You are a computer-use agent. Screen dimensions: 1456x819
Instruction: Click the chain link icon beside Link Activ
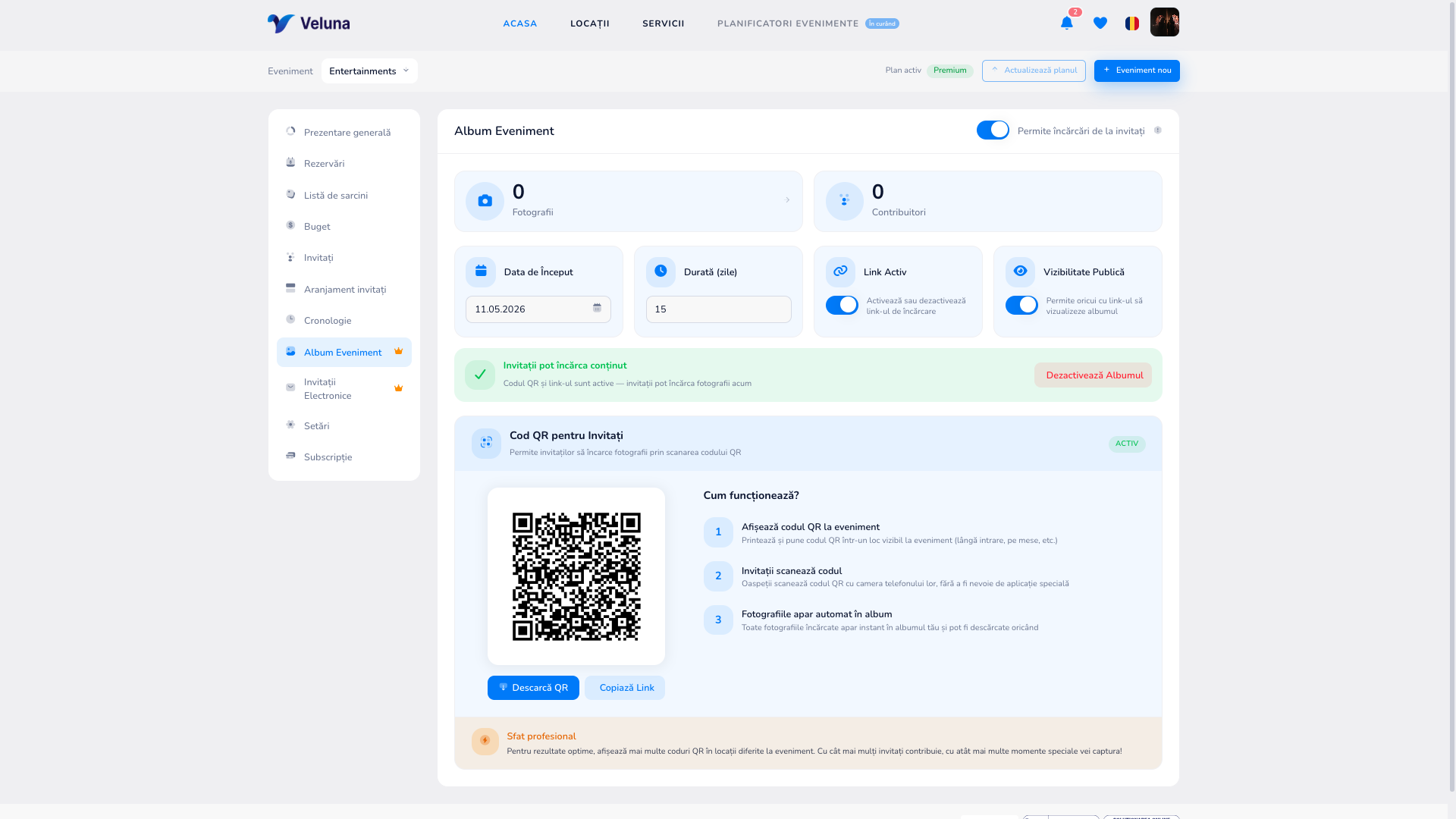point(840,271)
